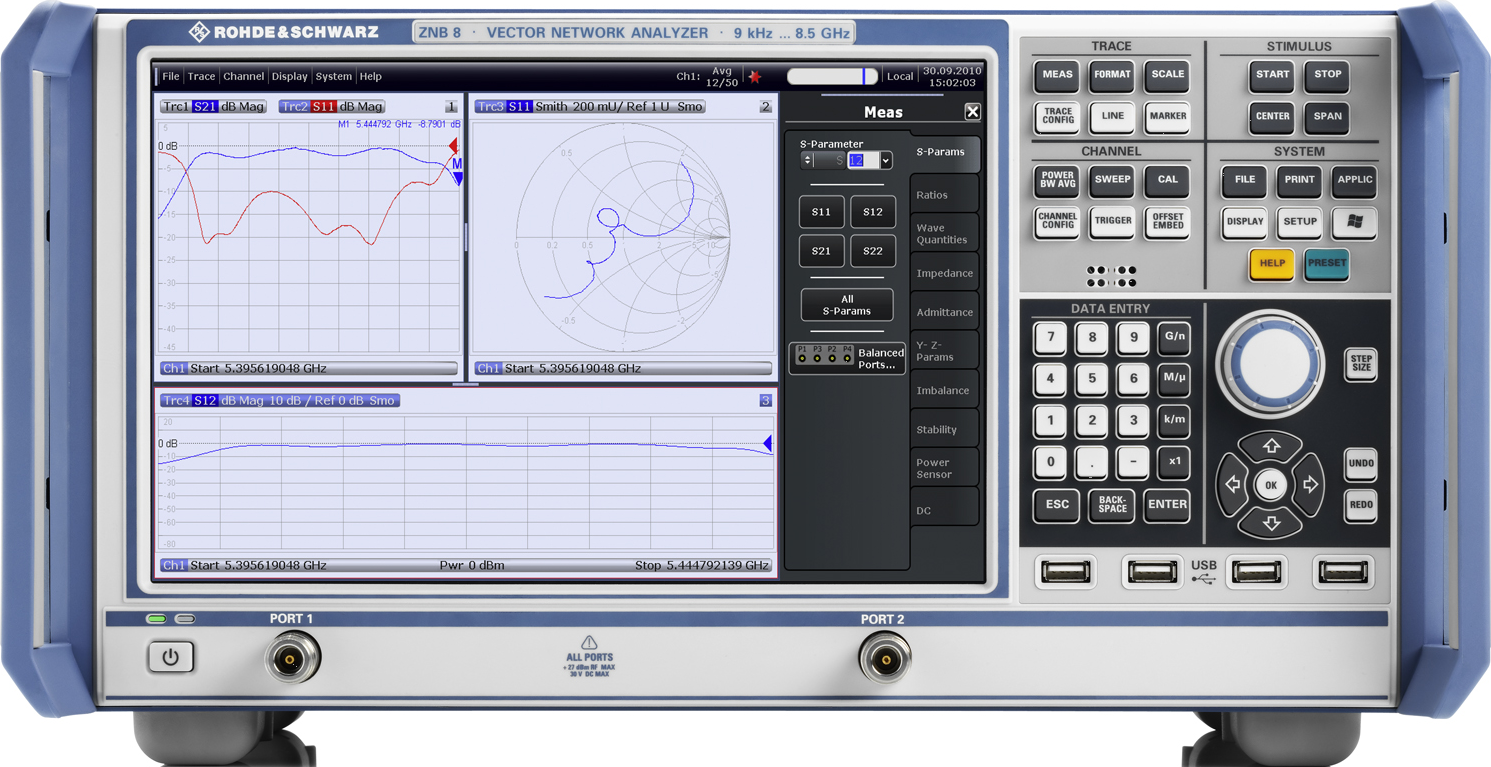Screen dimensions: 1491x767
Task: Click the blue M marker on diagram 1
Action: 457,171
